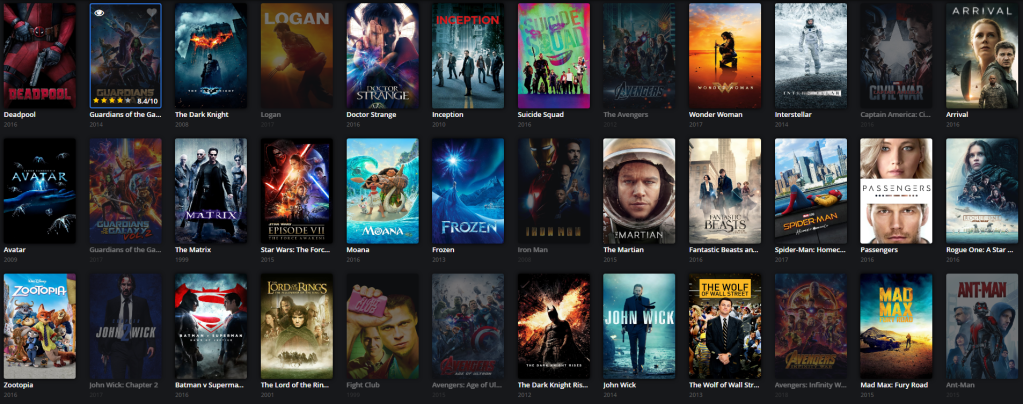The width and height of the screenshot is (1023, 404).
Task: Open the Avatar poster
Action: click(x=40, y=191)
